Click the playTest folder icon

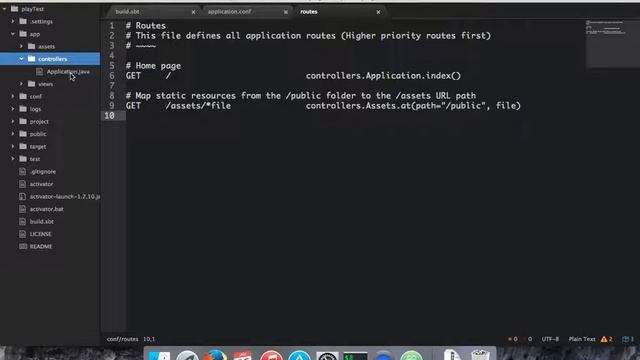click(15, 9)
